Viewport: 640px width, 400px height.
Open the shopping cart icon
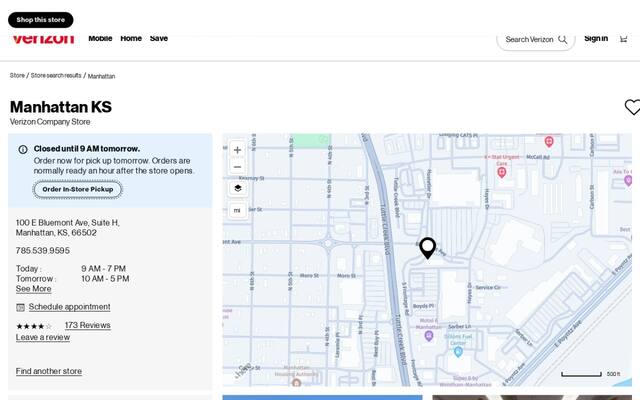pos(623,39)
